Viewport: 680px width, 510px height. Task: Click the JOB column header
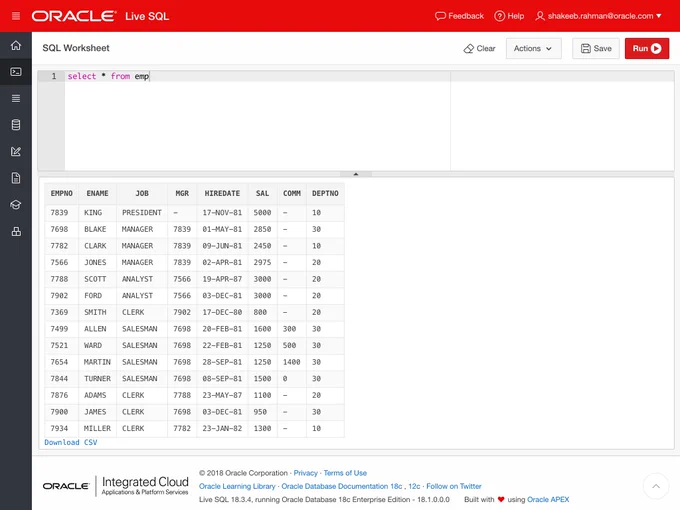(142, 193)
